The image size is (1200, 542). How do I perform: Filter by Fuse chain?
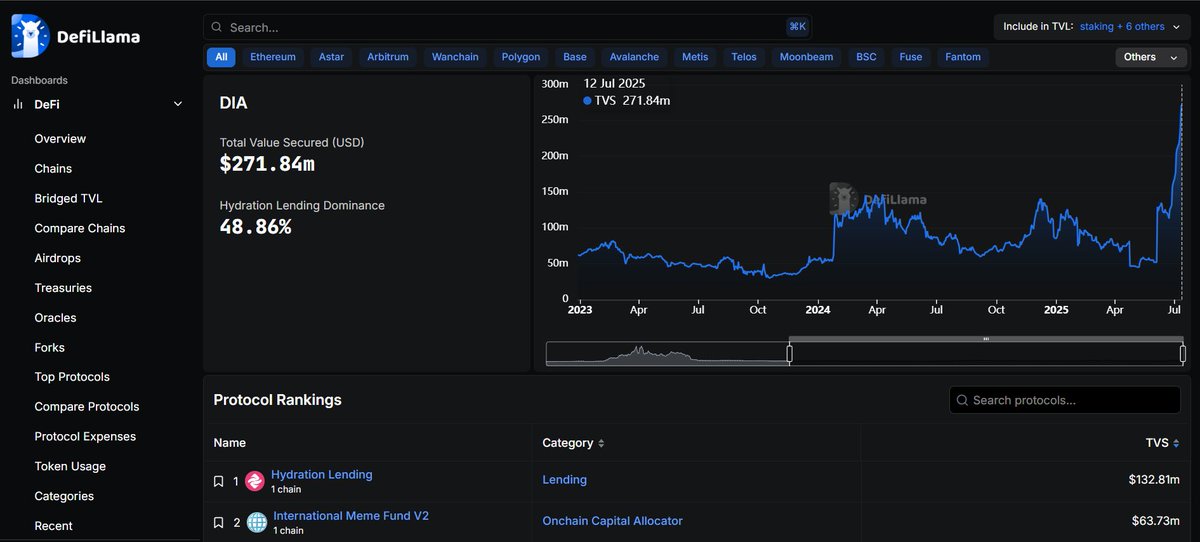coord(911,57)
